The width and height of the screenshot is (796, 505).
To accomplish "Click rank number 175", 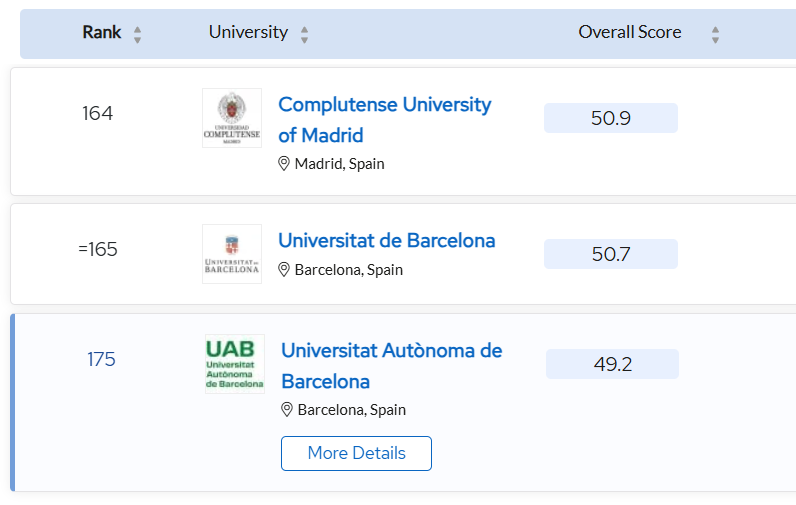I will tap(101, 359).
